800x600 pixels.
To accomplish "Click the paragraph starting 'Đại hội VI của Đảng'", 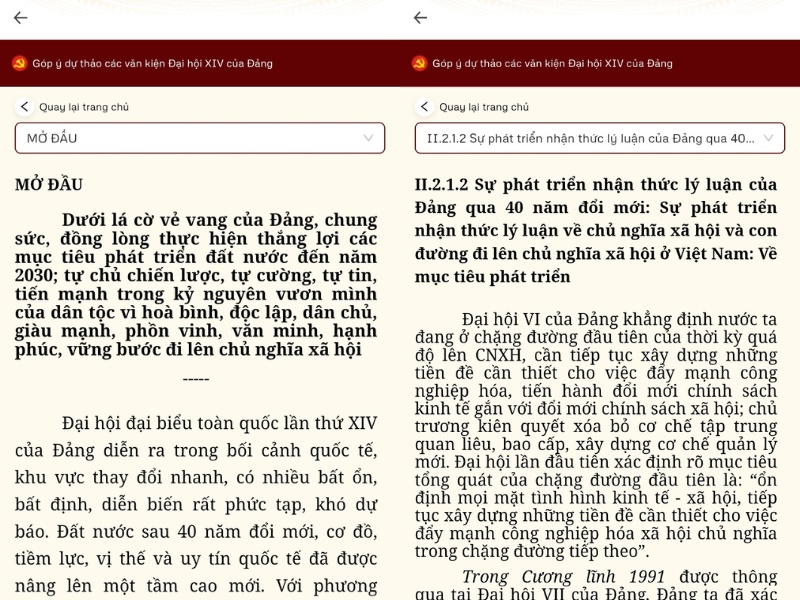I will pyautogui.click(x=596, y=435).
